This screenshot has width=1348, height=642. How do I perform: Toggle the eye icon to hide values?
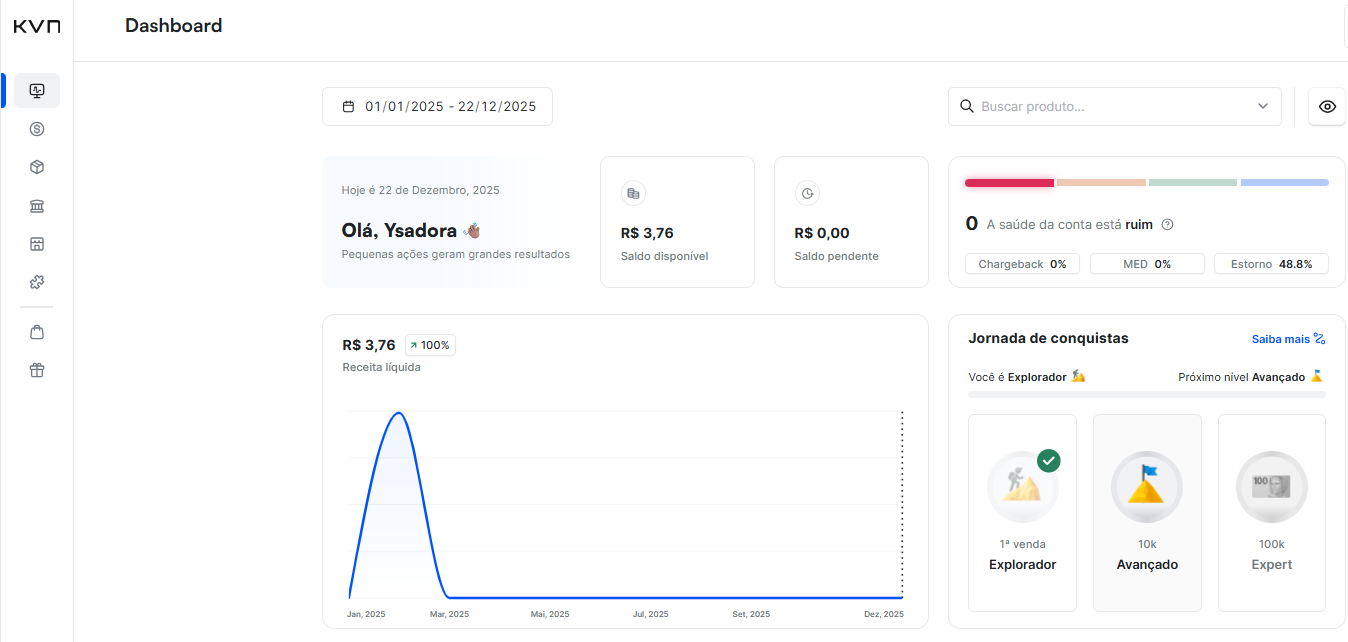(1327, 107)
